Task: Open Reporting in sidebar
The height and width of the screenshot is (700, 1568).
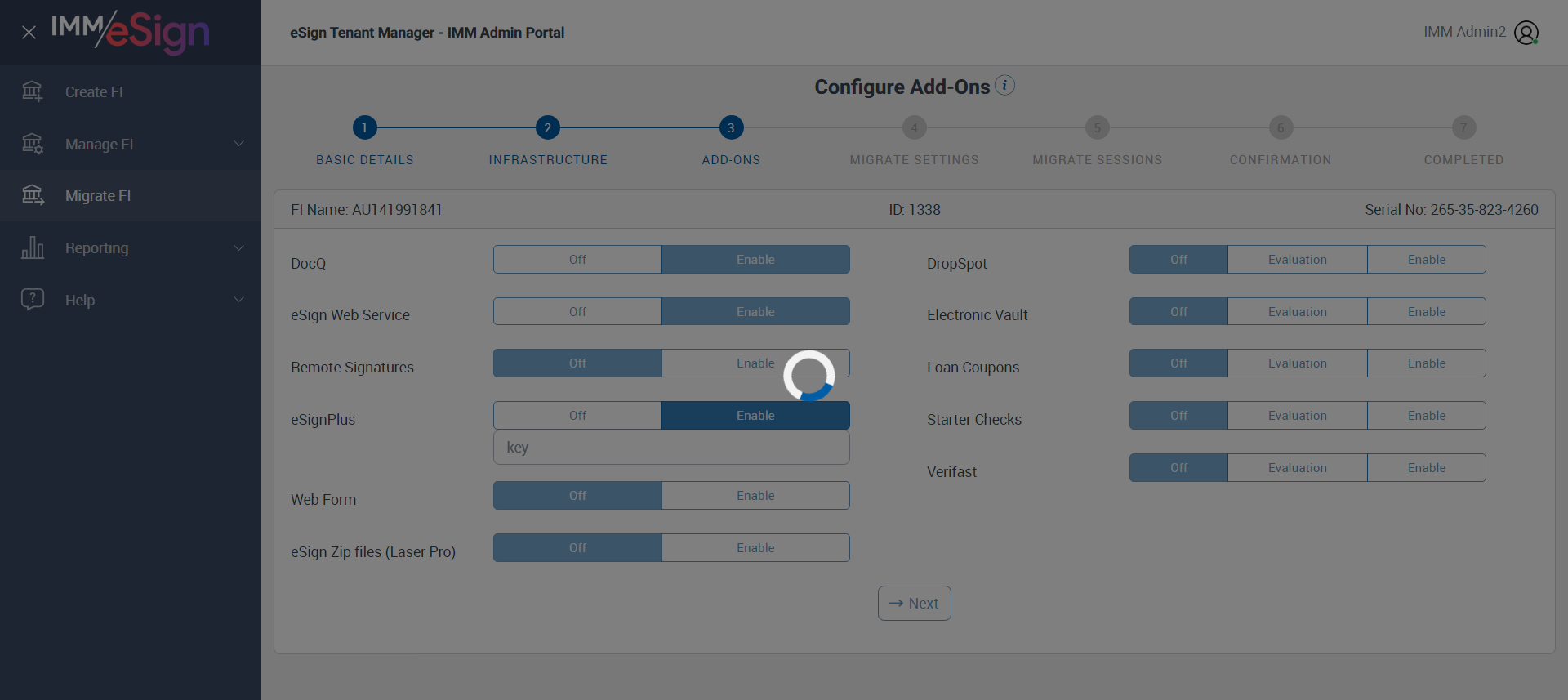Action: point(131,247)
